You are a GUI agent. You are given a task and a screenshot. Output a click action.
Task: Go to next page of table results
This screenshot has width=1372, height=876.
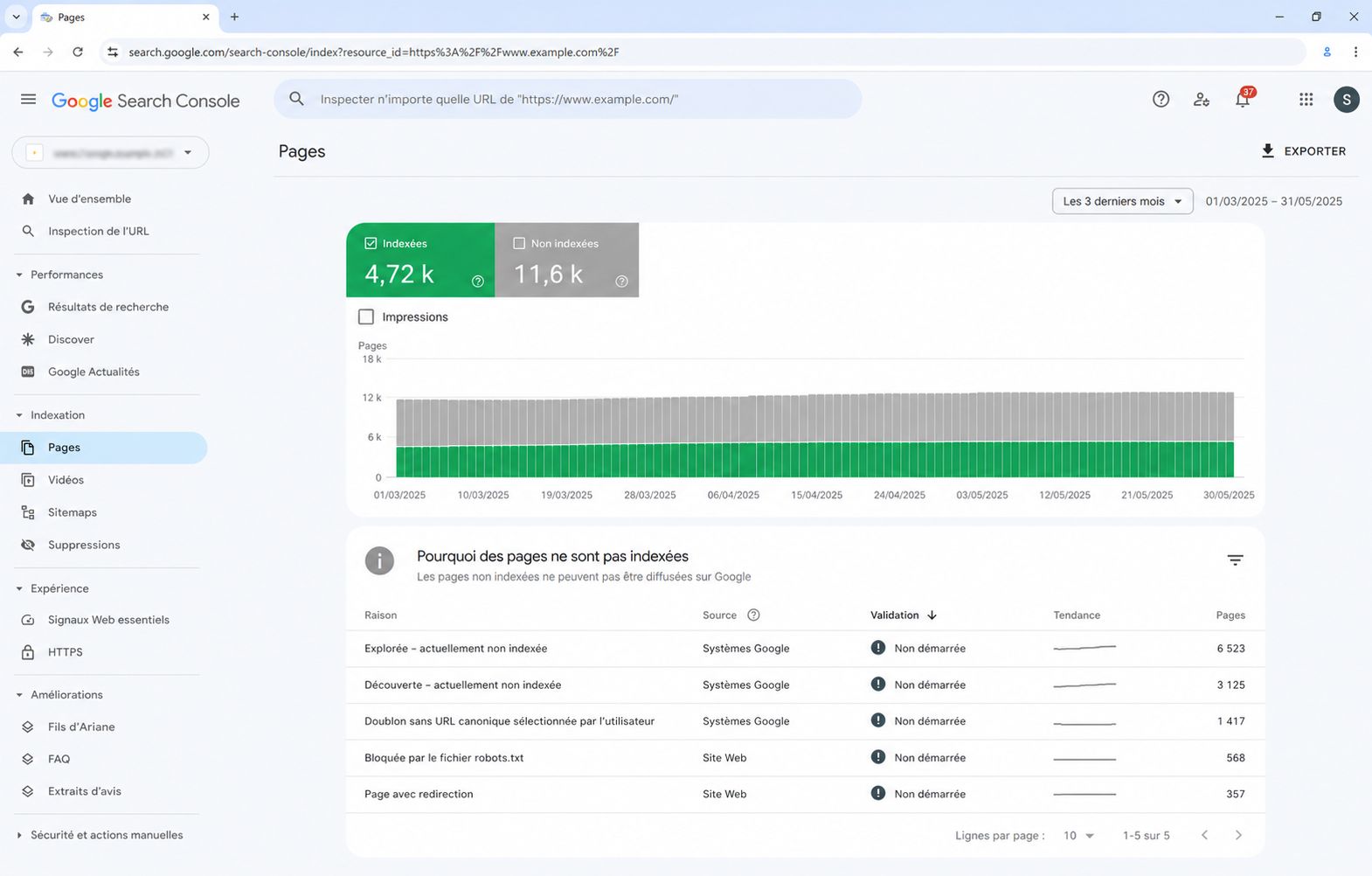[1238, 836]
